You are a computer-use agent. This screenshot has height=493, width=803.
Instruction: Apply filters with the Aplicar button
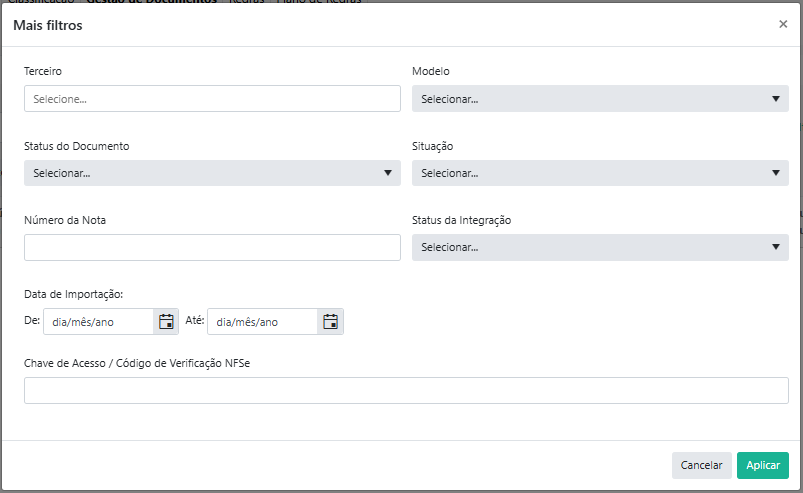762,465
